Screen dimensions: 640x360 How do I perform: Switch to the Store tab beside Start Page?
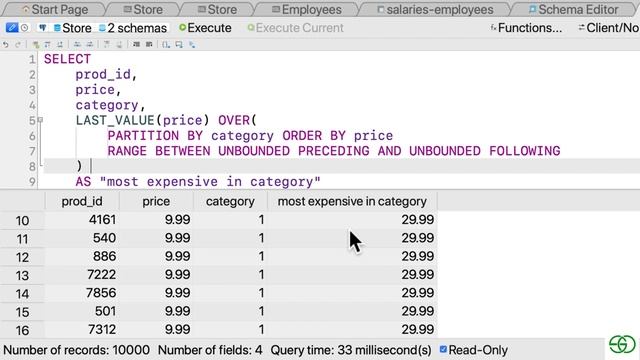point(143,9)
